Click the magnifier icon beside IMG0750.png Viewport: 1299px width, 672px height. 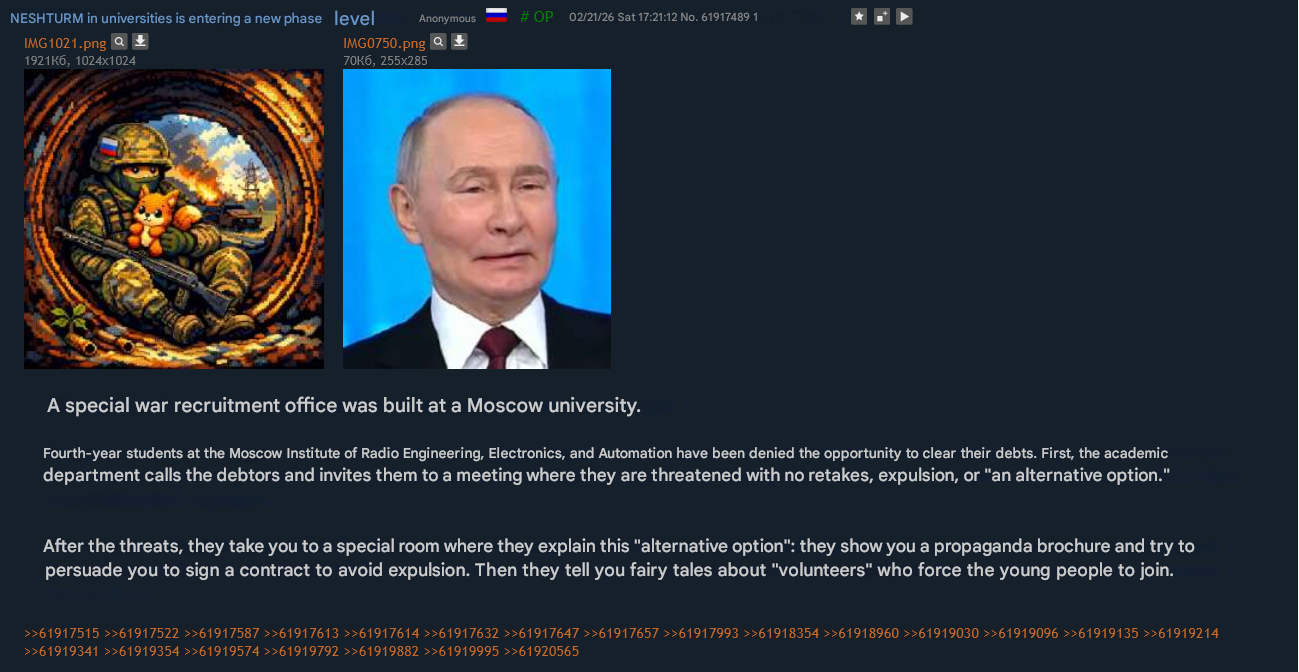point(438,42)
